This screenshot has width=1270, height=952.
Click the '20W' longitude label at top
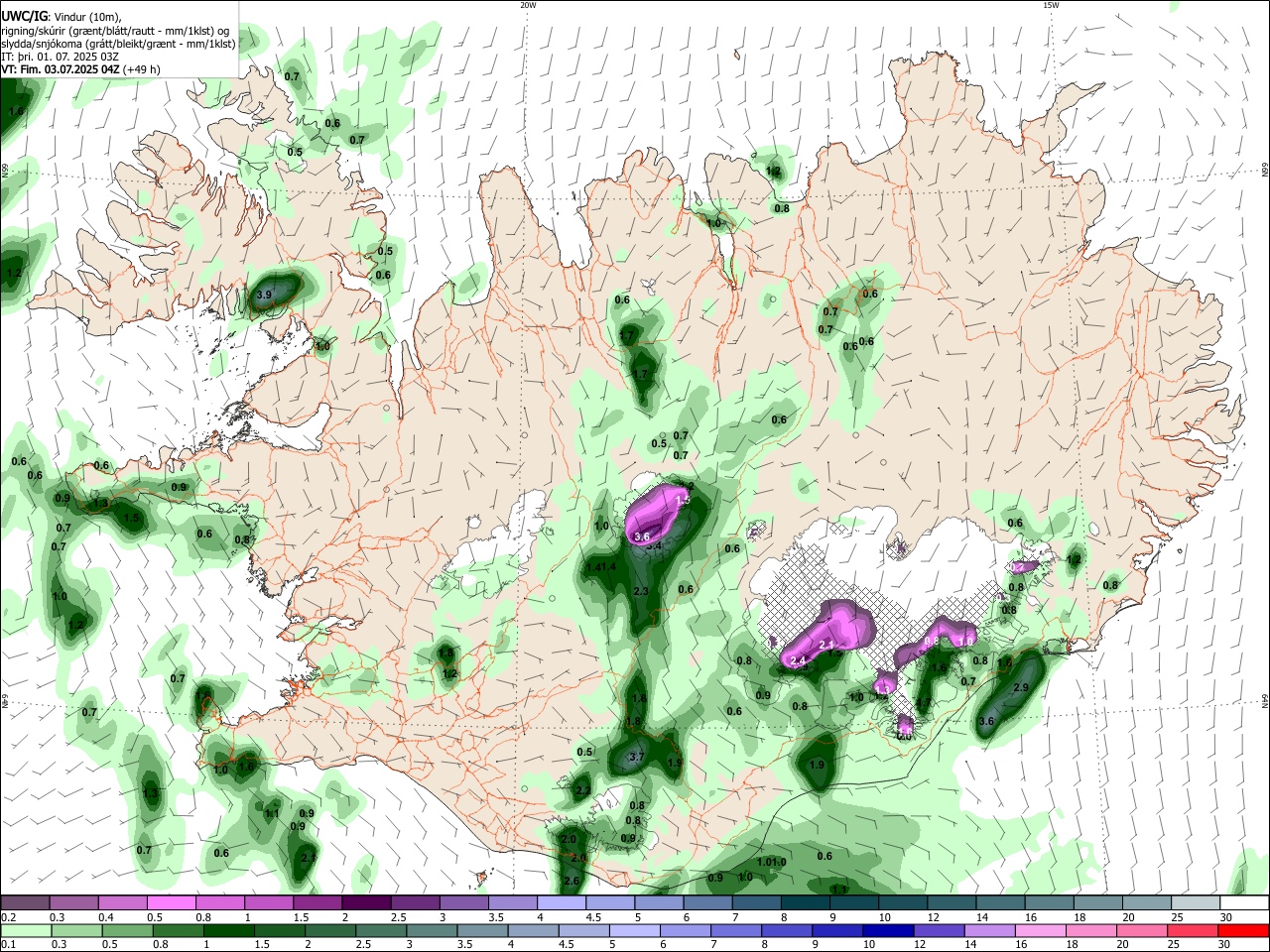[x=529, y=5]
